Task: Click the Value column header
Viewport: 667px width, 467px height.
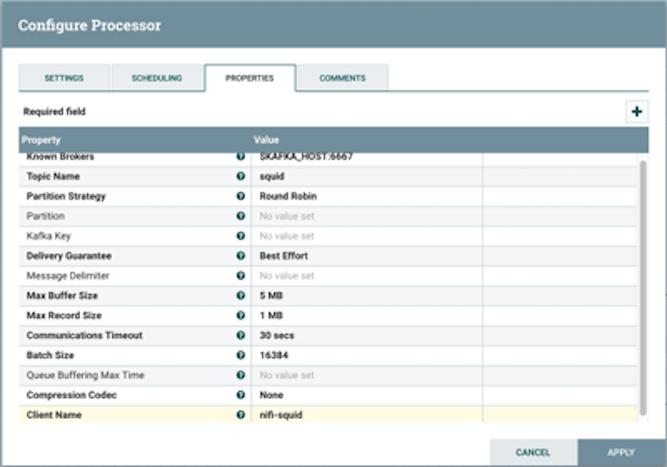Action: click(266, 140)
